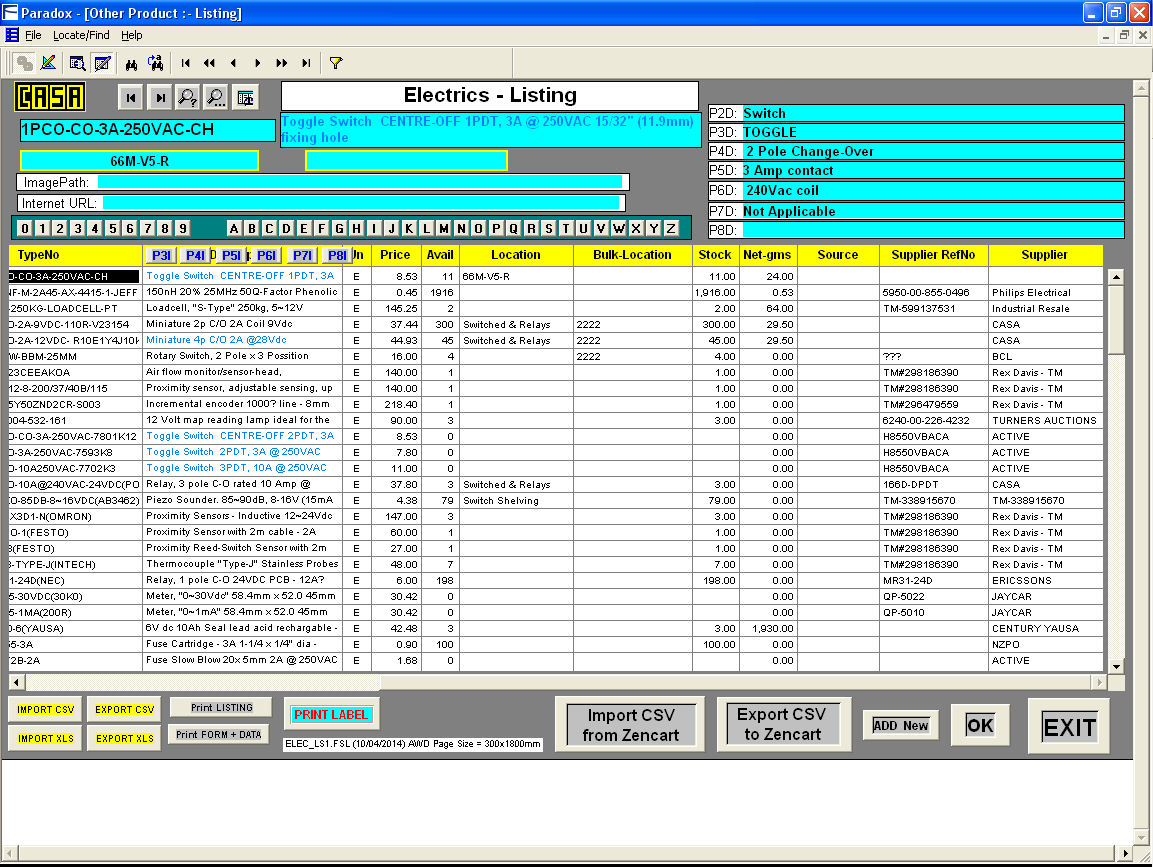Open the File menu
Image resolution: width=1153 pixels, height=867 pixels.
point(33,35)
